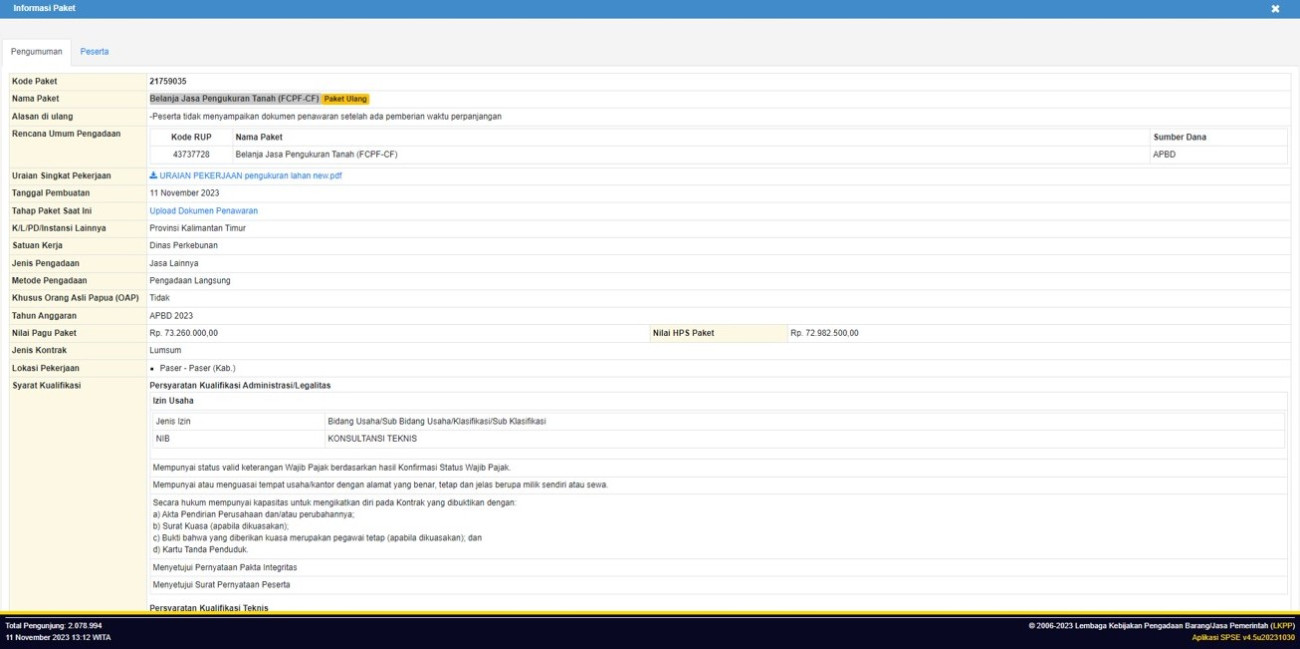Open the Upload Dokumen Penawaran link
This screenshot has height=649, width=1300.
(203, 211)
